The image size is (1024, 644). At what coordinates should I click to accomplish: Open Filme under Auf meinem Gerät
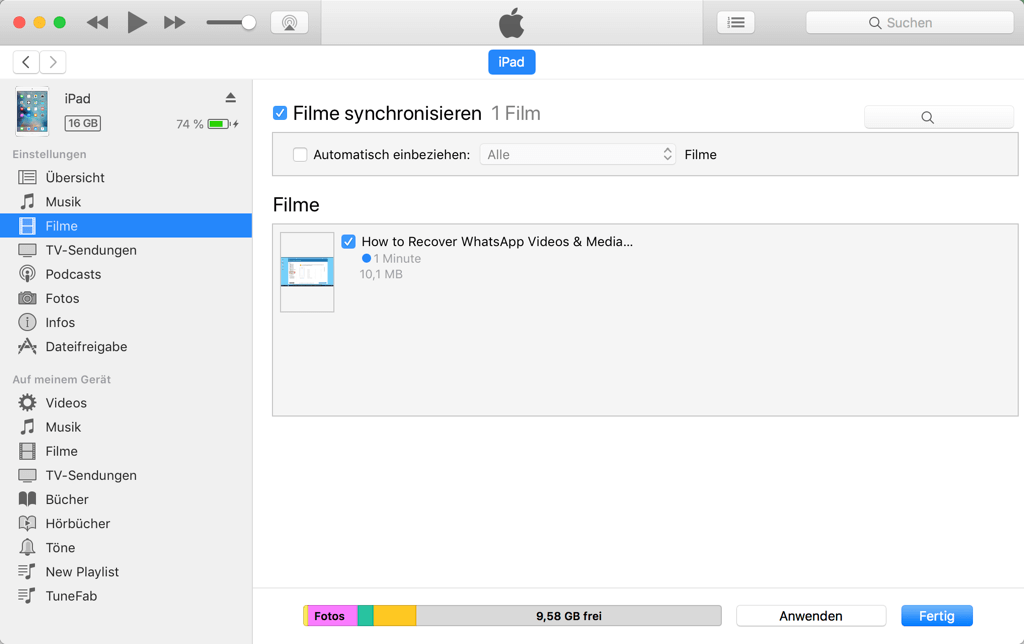[x=126, y=451]
